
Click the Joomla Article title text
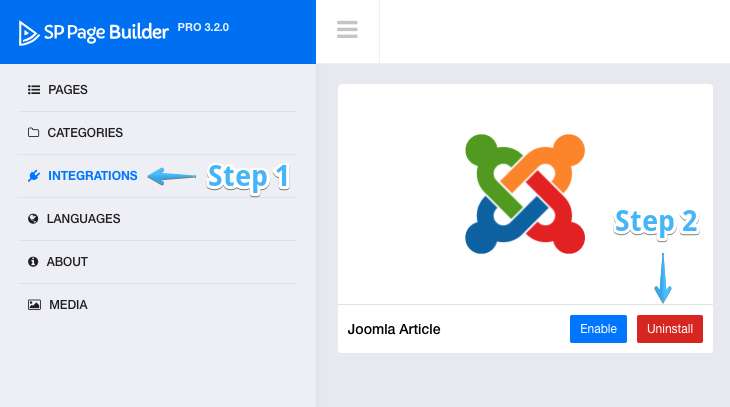point(394,329)
